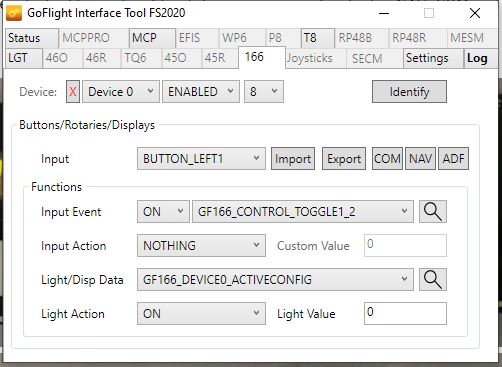Click the search icon next to Light/Disp Data

(433, 279)
